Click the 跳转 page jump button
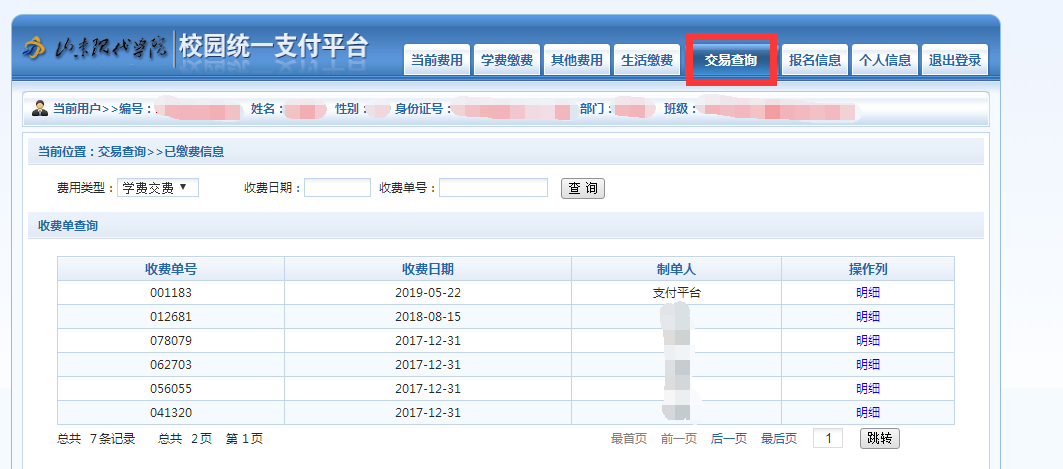The width and height of the screenshot is (1063, 469). (x=879, y=438)
